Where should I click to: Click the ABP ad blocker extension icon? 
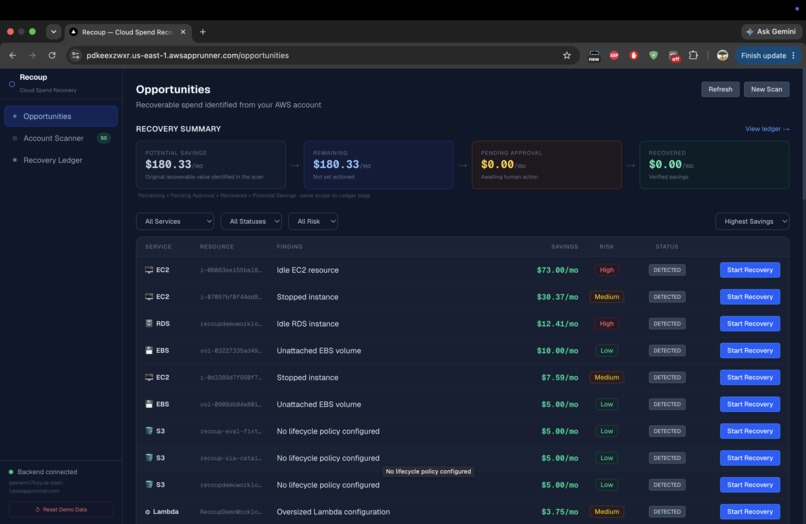614,56
